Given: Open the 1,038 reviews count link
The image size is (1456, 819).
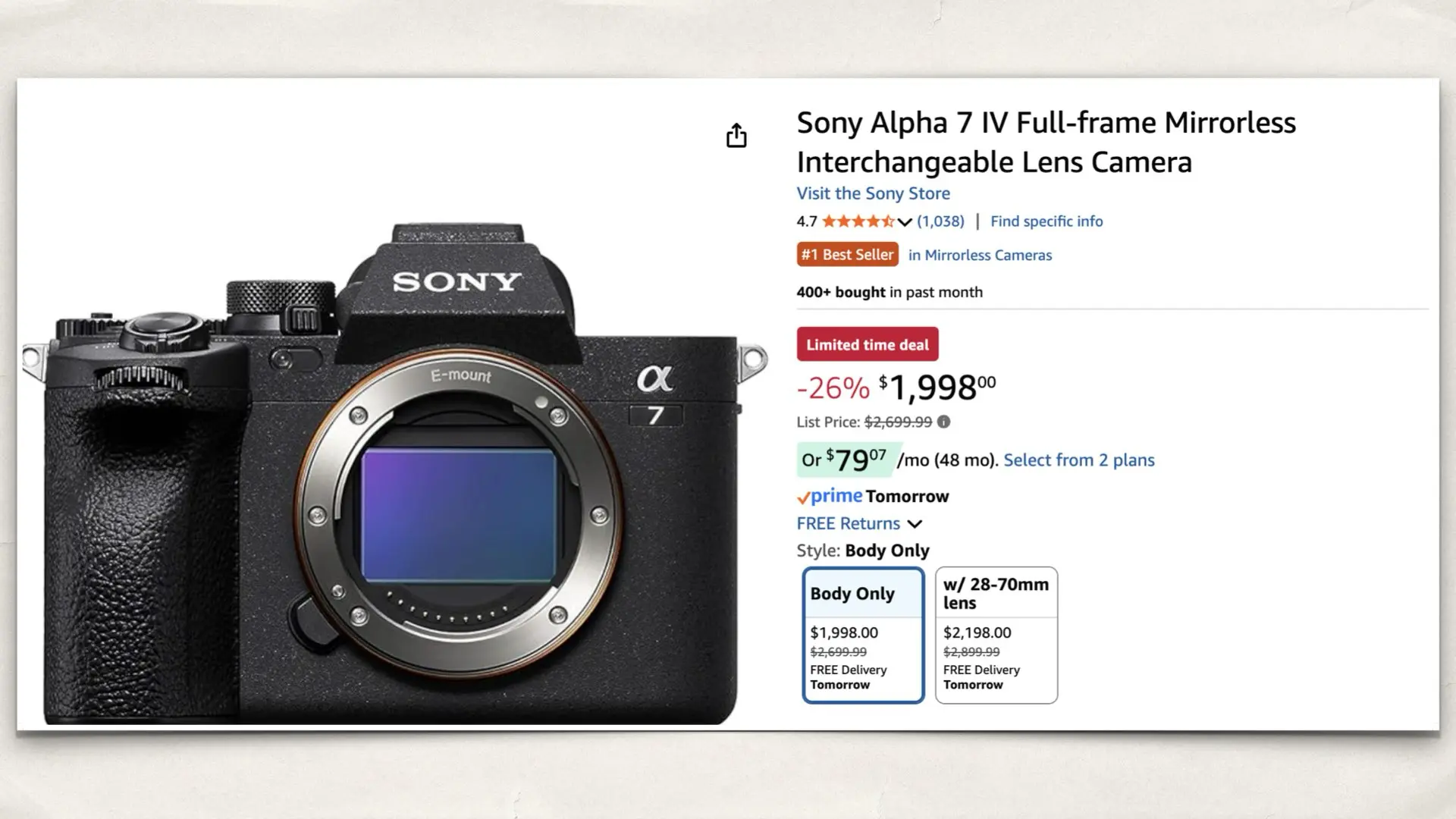Looking at the screenshot, I should click(940, 221).
